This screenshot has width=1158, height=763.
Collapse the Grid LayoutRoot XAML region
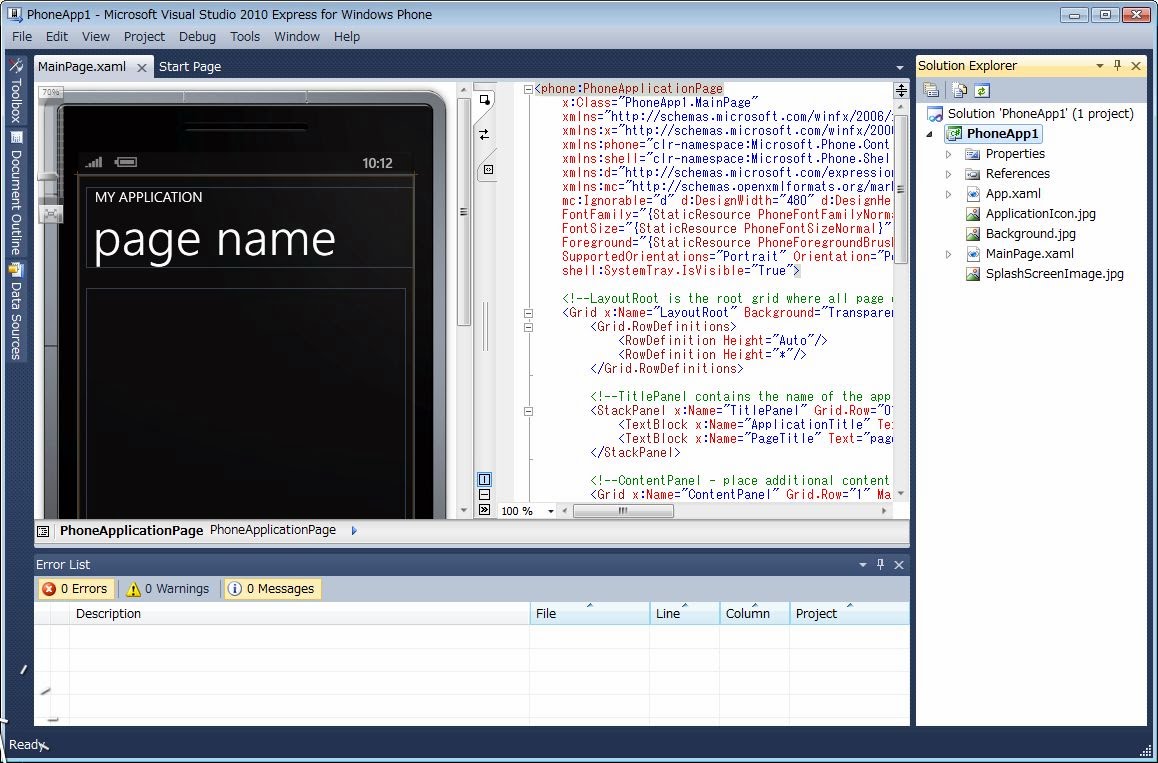tap(528, 313)
